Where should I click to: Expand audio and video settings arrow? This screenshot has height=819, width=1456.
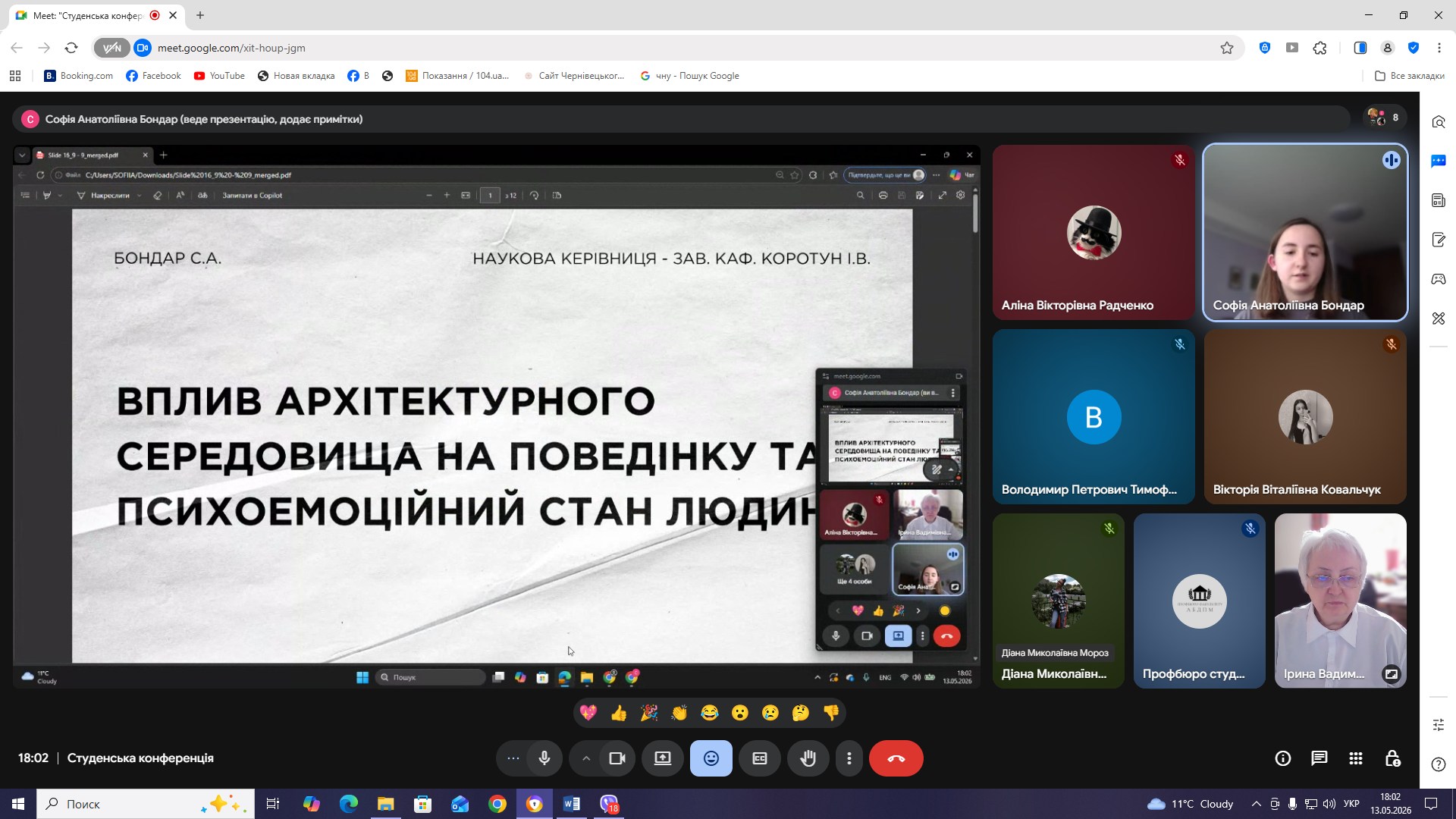point(586,758)
